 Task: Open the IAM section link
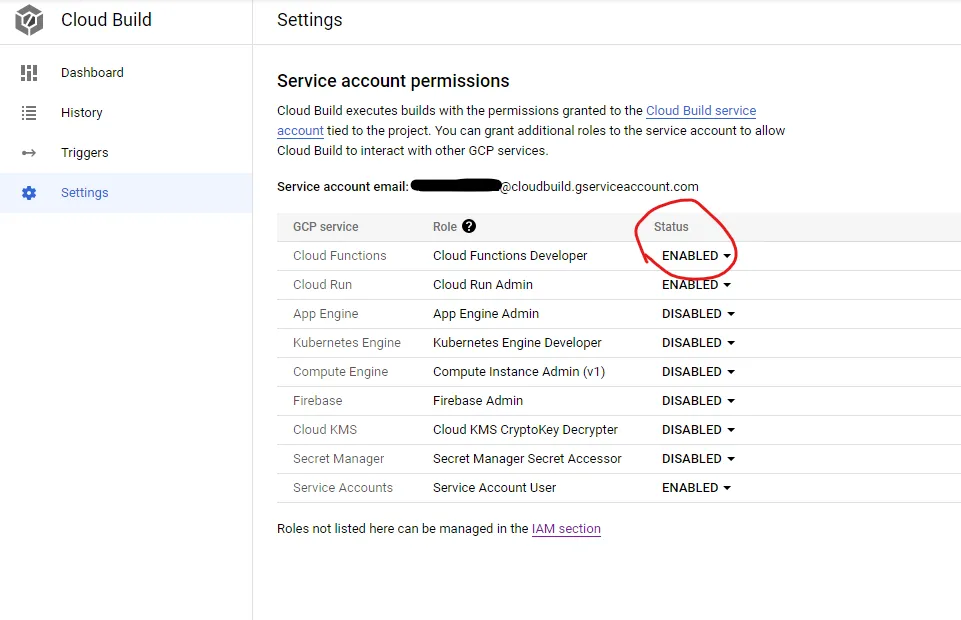566,529
